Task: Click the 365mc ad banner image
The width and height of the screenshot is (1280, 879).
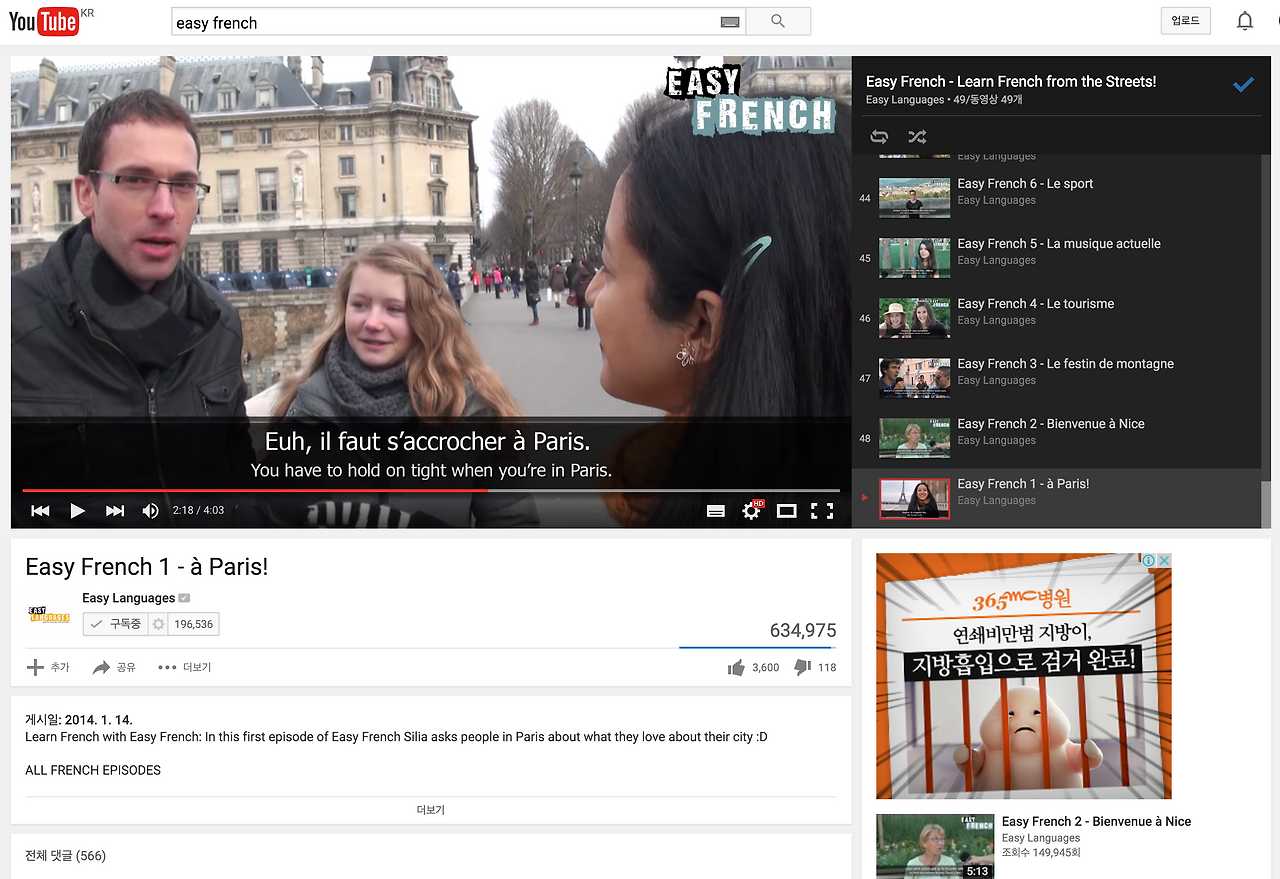Action: click(1023, 676)
